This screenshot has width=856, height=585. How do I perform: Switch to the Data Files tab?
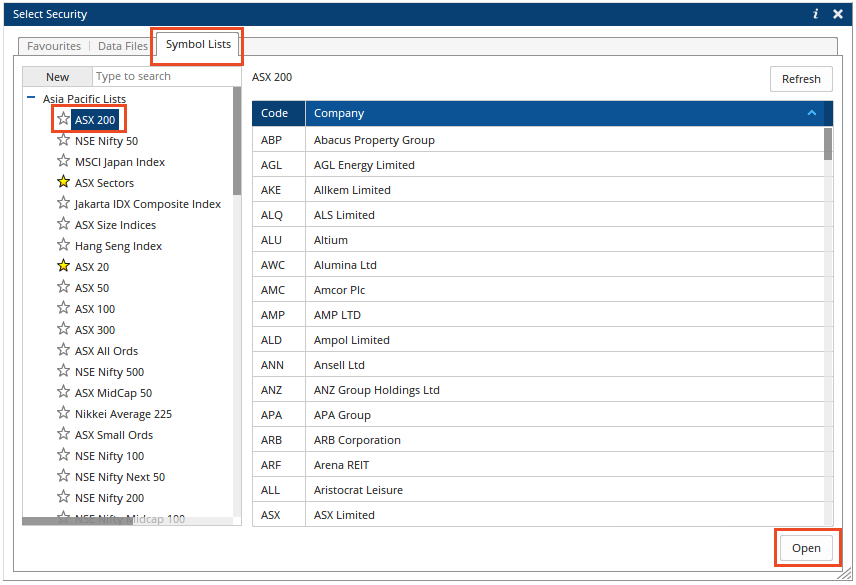pyautogui.click(x=123, y=46)
